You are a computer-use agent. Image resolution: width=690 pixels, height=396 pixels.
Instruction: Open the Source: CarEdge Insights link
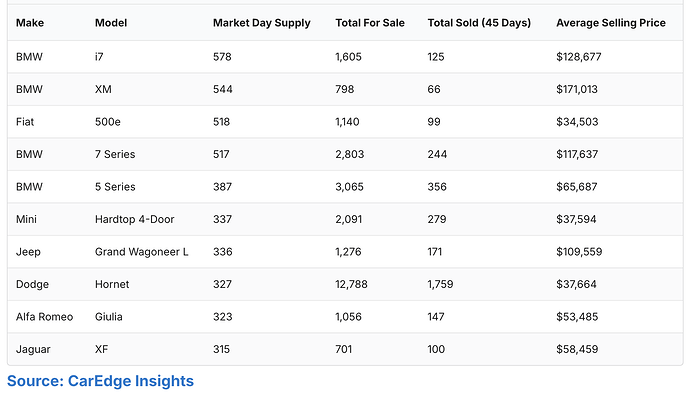(100, 381)
